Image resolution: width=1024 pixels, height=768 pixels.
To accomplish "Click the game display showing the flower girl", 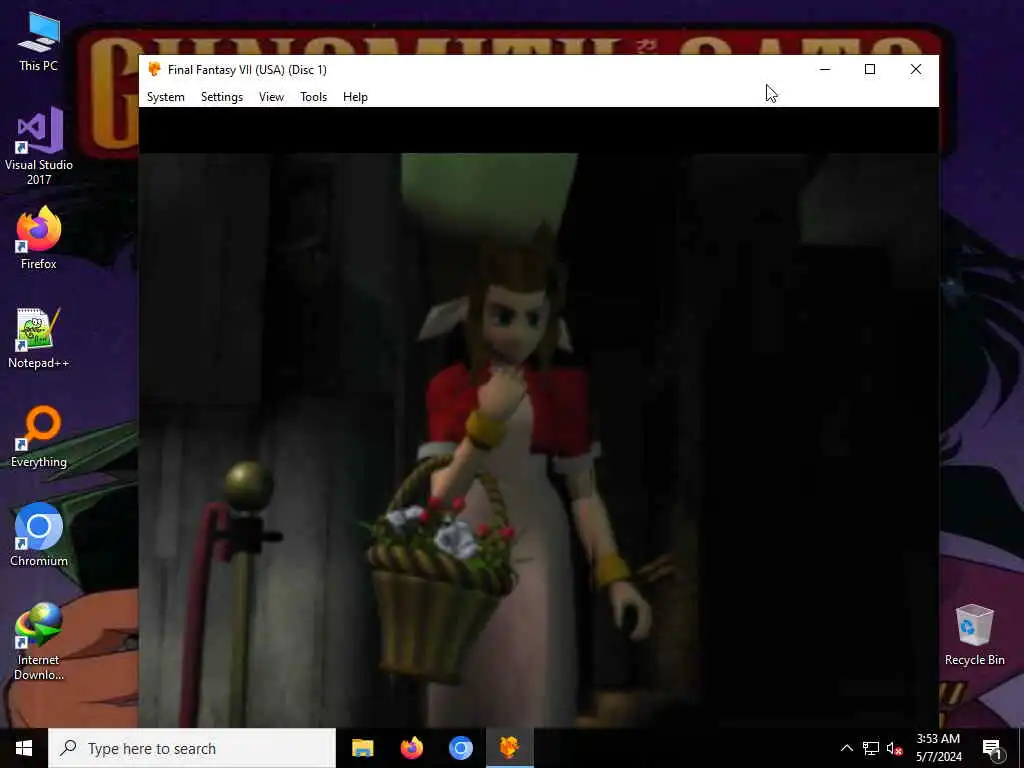I will click(539, 439).
